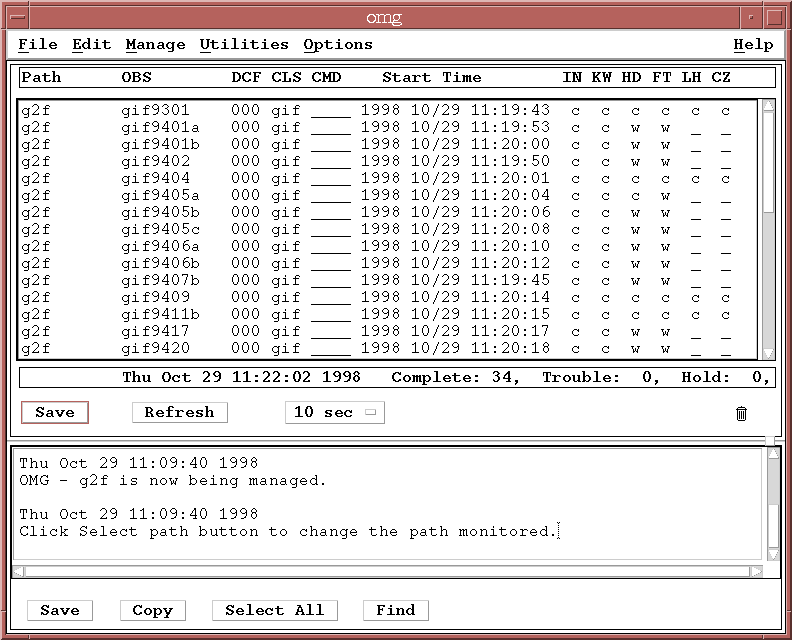Select the gif9301 row in the list
The width and height of the screenshot is (792, 640).
(155, 111)
